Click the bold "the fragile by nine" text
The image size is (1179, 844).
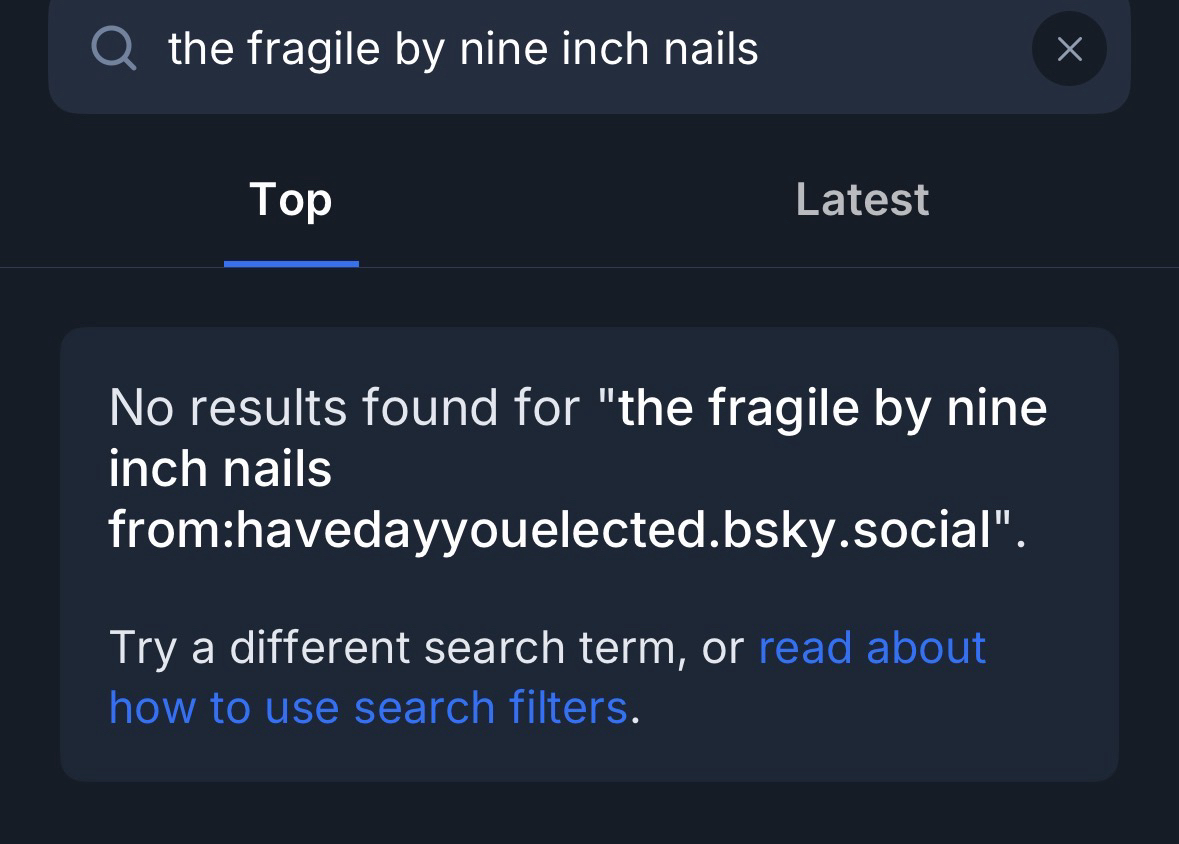click(x=832, y=408)
